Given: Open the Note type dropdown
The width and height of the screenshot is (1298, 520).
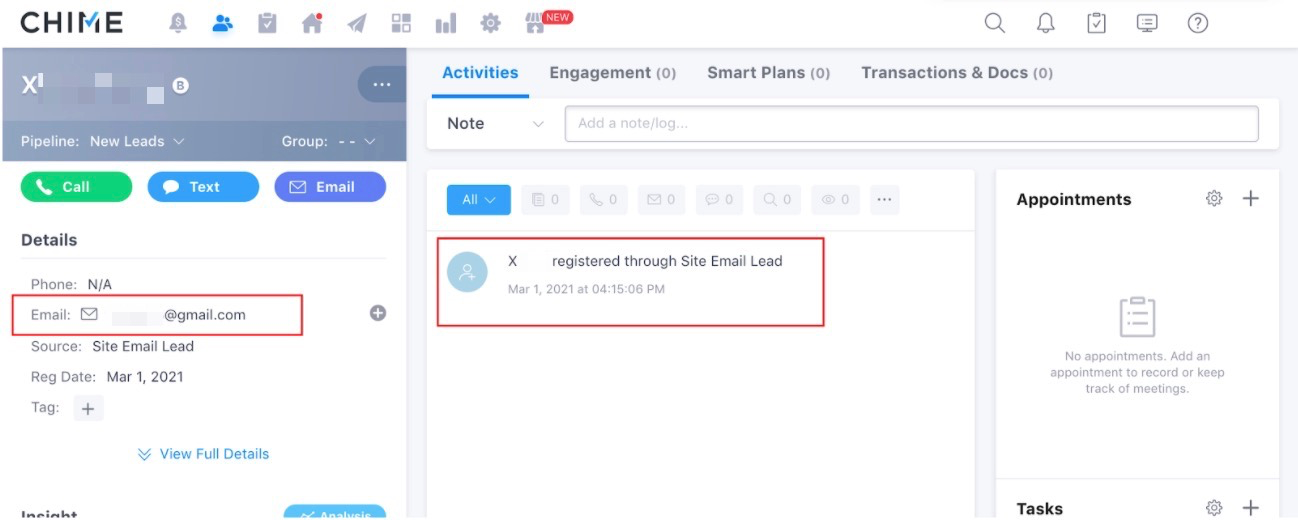Looking at the screenshot, I should (x=495, y=124).
